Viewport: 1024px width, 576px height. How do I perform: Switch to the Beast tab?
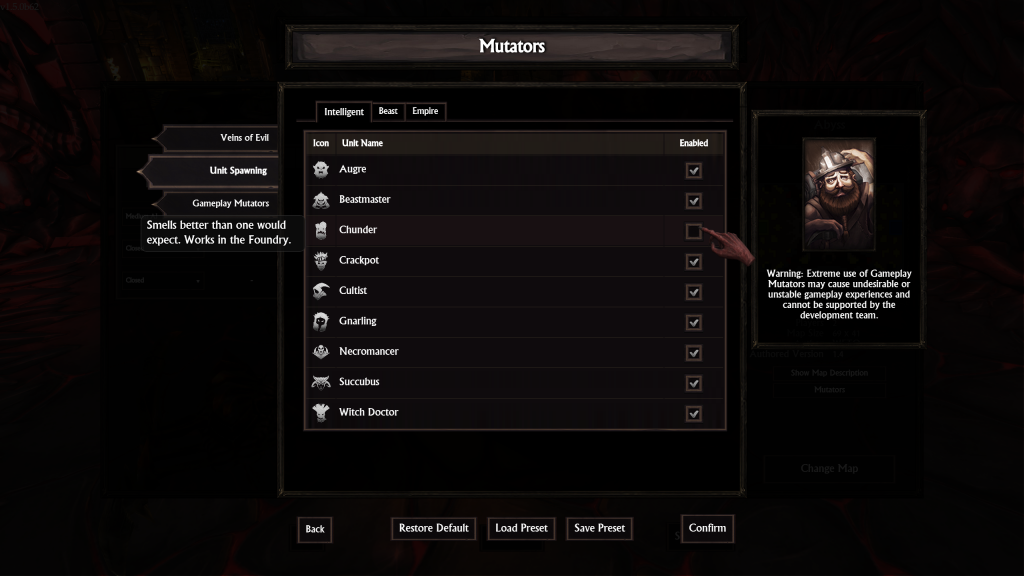388,112
